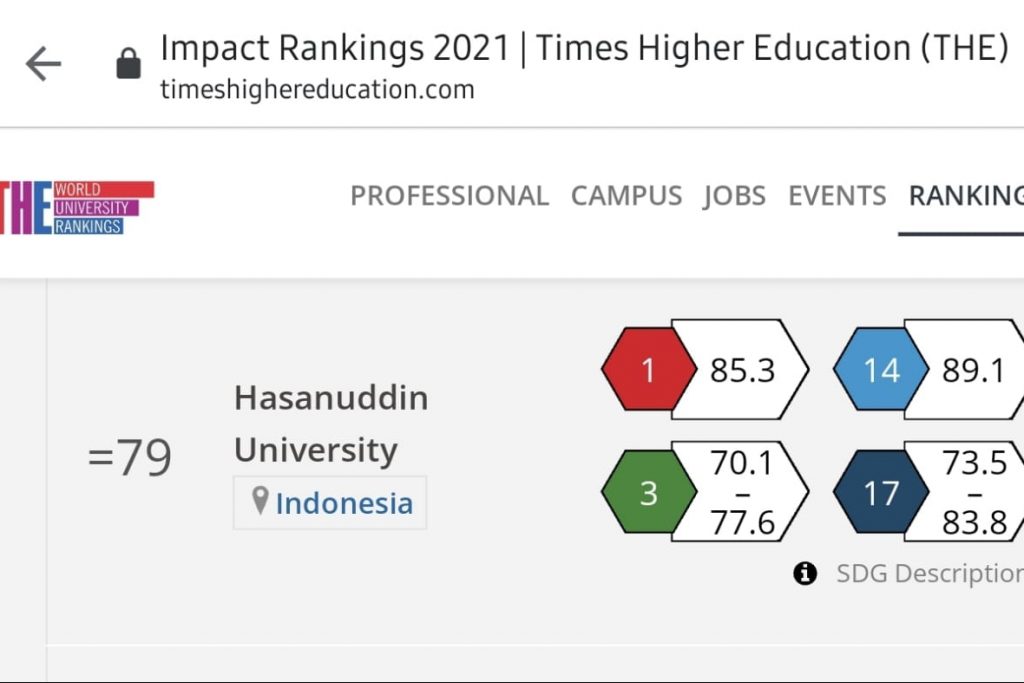This screenshot has height=683, width=1024.
Task: Click the Hasanuddin University name link
Action: point(331,423)
